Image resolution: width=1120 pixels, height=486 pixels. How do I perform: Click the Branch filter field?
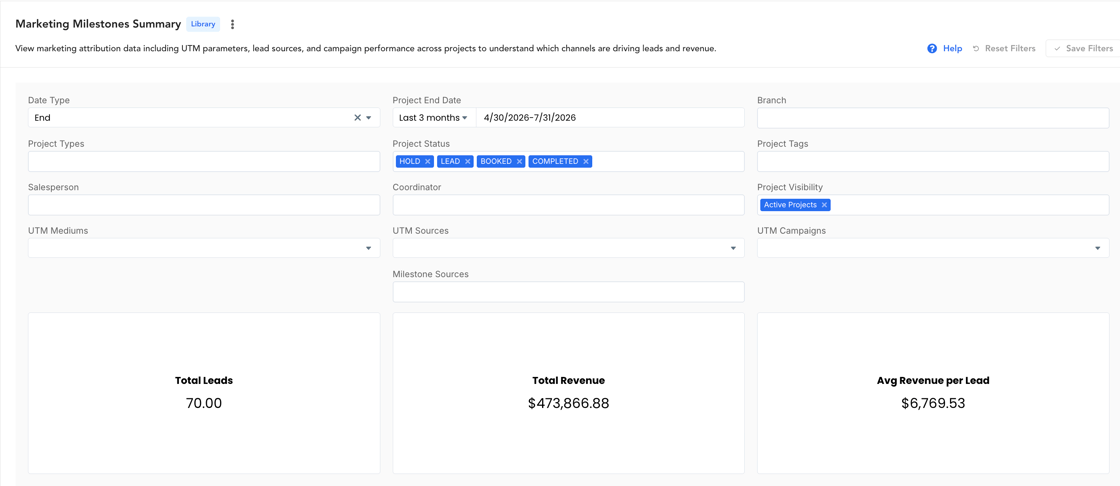click(x=933, y=118)
